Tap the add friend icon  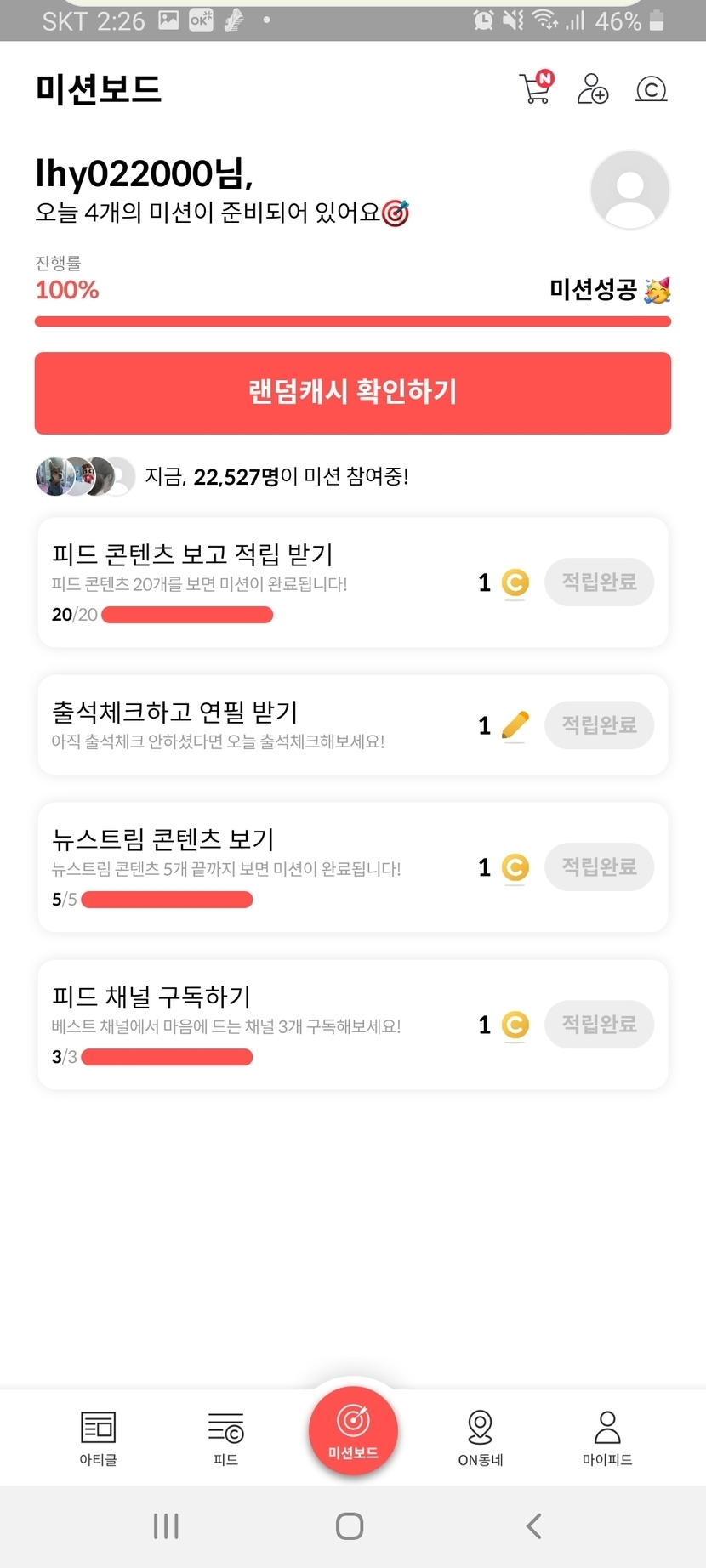point(593,88)
